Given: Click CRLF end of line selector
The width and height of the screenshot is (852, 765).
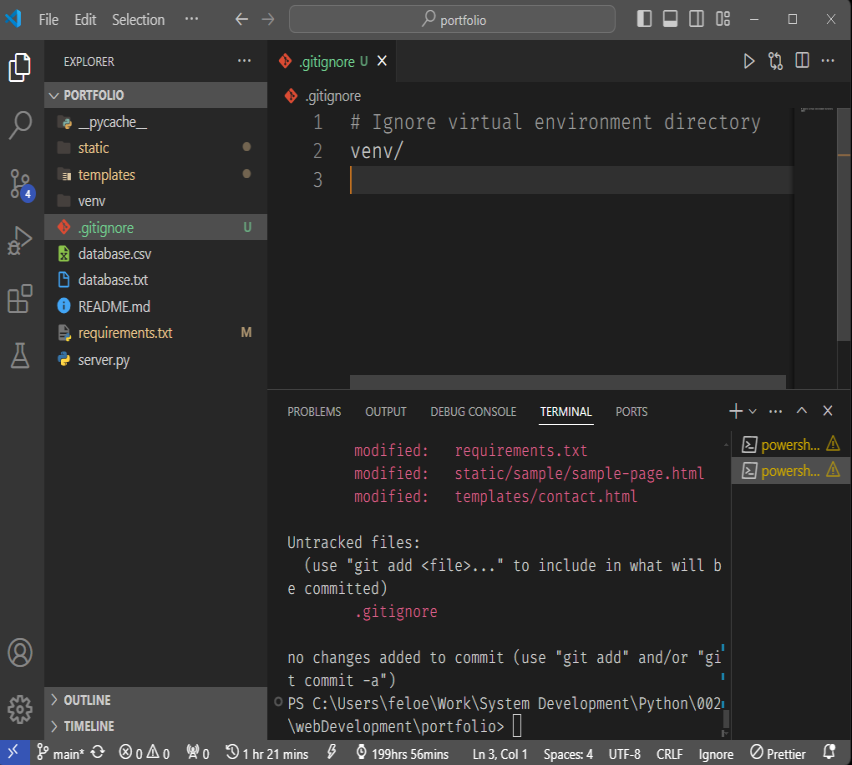Looking at the screenshot, I should 669,753.
